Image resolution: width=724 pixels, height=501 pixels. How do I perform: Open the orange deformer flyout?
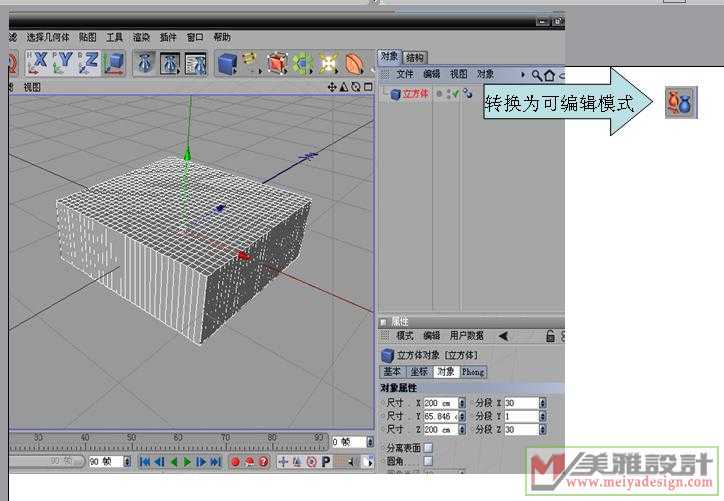tap(354, 63)
